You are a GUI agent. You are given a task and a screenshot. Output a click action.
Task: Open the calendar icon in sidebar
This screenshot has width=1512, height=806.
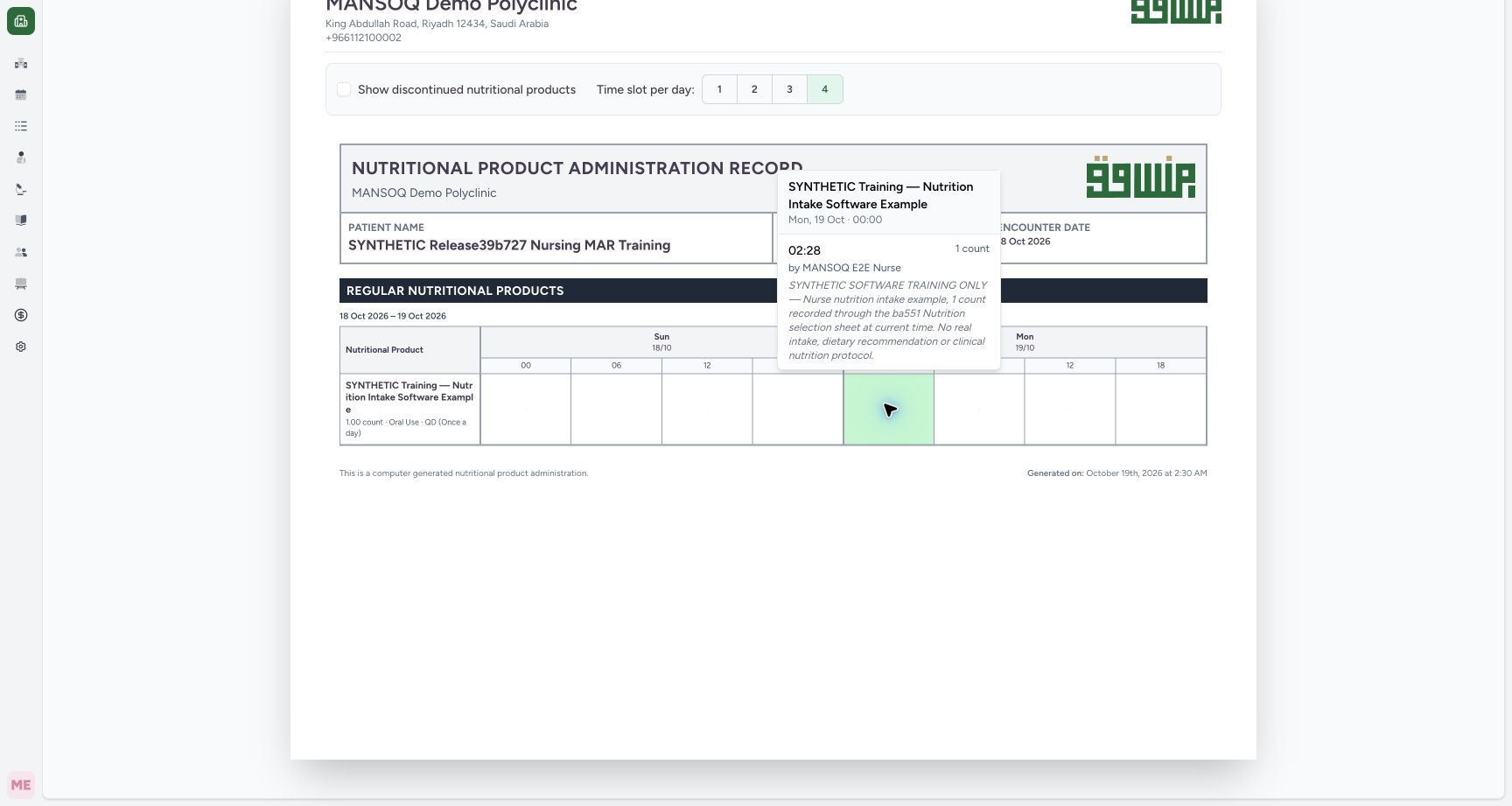[x=21, y=95]
